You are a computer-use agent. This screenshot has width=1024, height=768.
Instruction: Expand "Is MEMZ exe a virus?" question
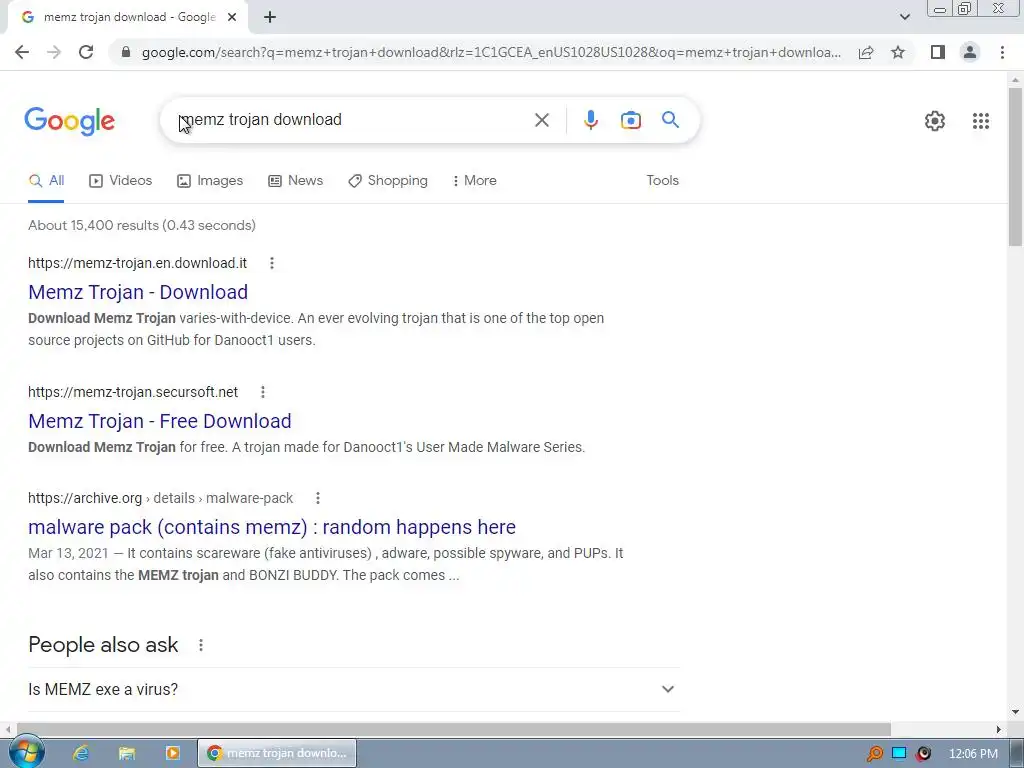click(354, 689)
